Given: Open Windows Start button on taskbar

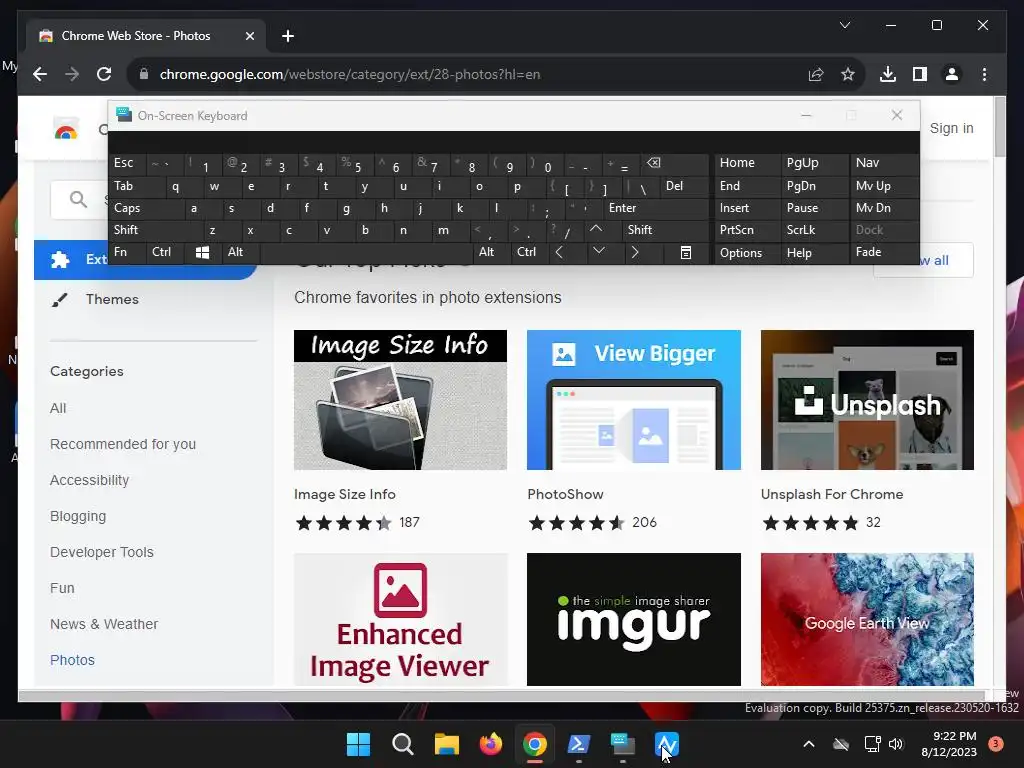Looking at the screenshot, I should click(358, 744).
